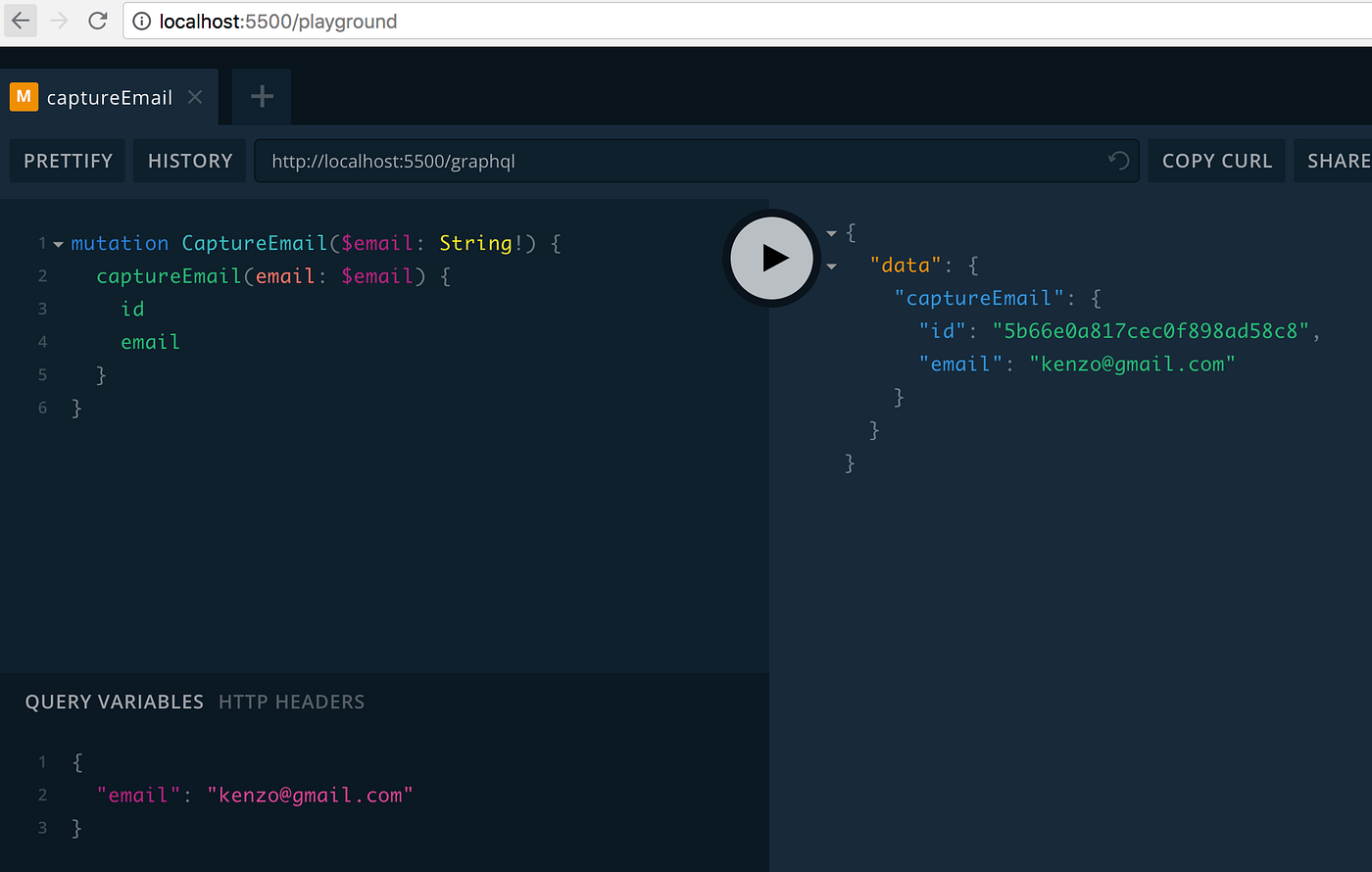The image size is (1372, 872).
Task: Collapse the "data" object arrow in response
Action: click(x=832, y=266)
